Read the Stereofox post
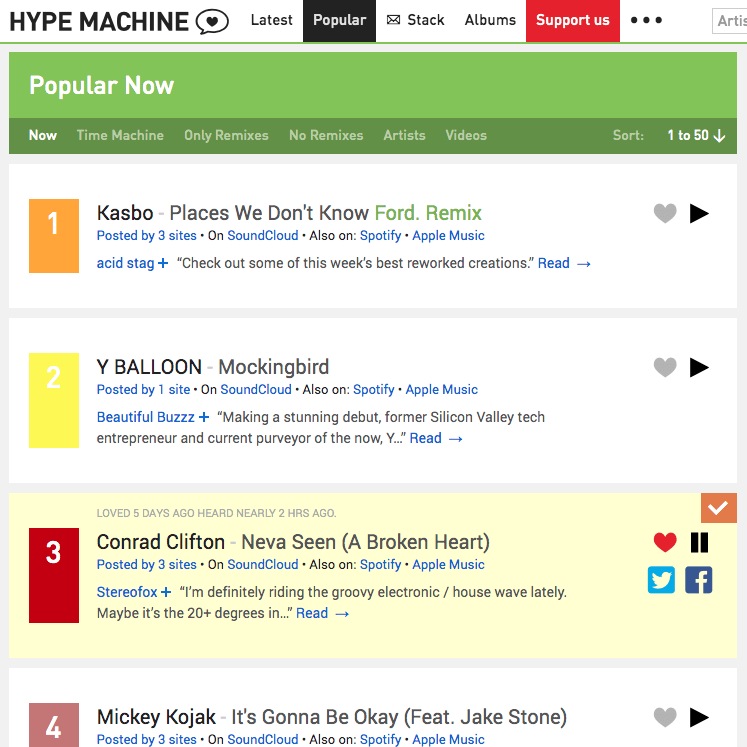Screen dimensions: 747x747 (323, 613)
